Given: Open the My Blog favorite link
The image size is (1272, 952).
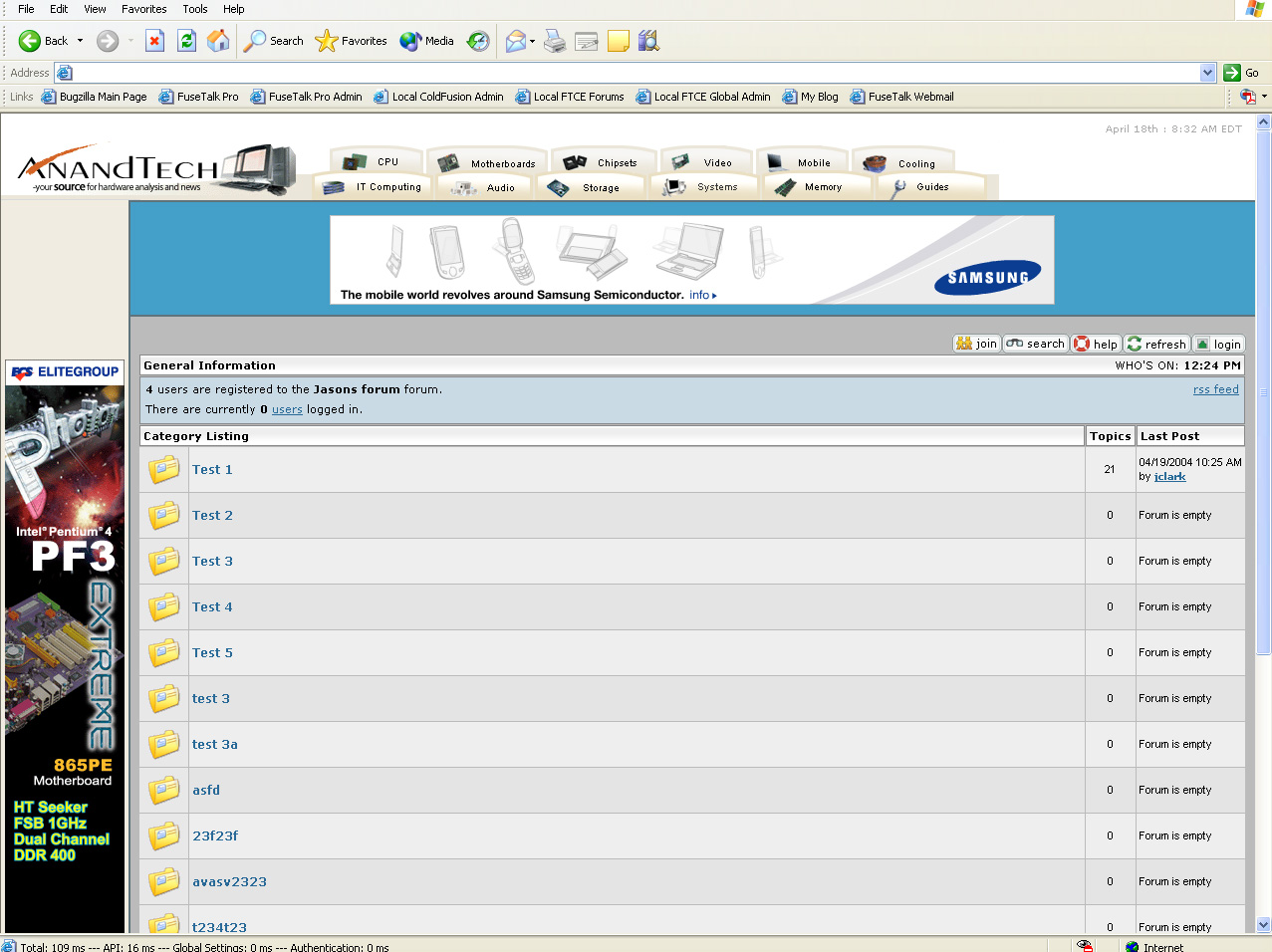Looking at the screenshot, I should pos(810,97).
